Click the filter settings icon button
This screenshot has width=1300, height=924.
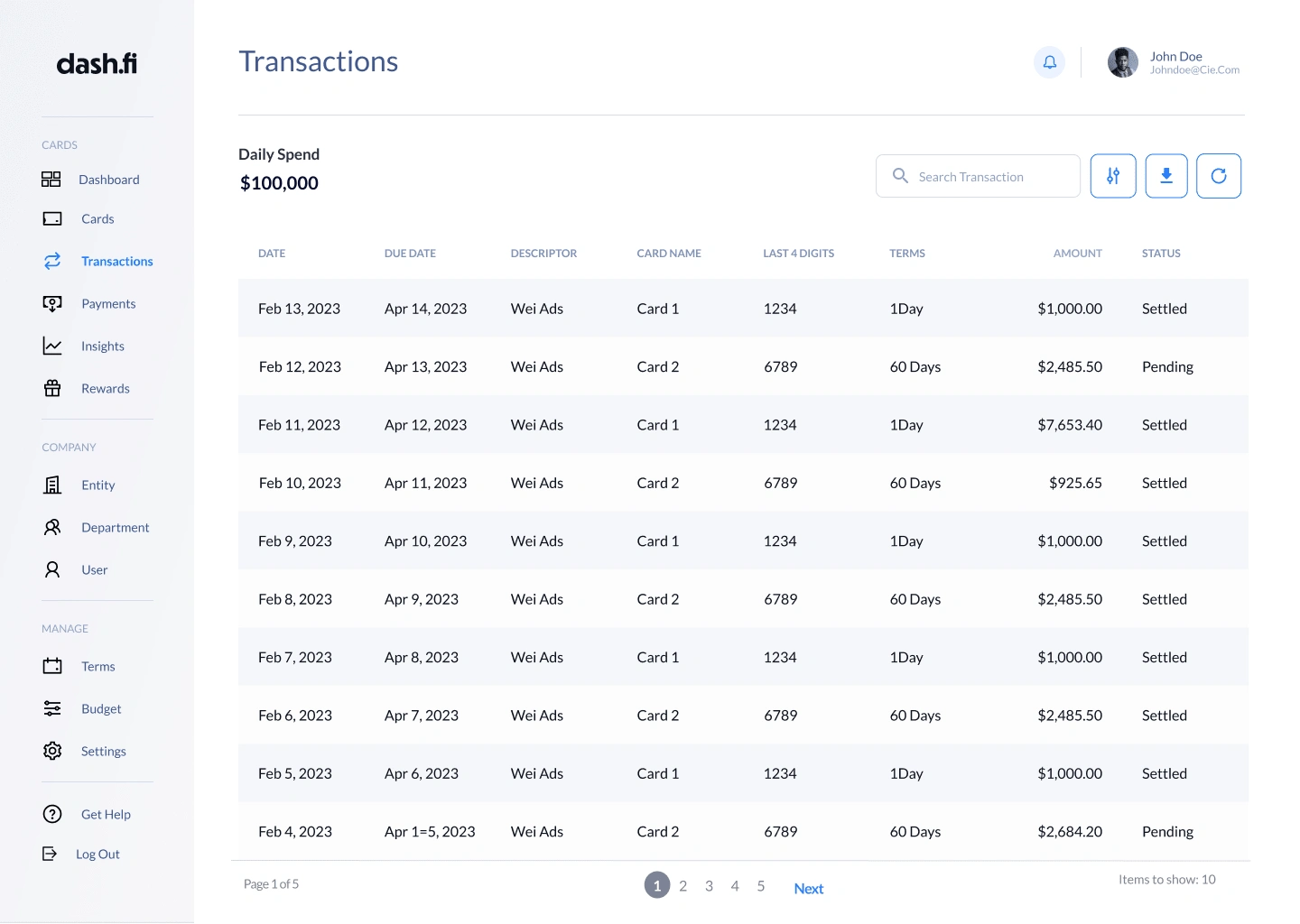point(1113,176)
